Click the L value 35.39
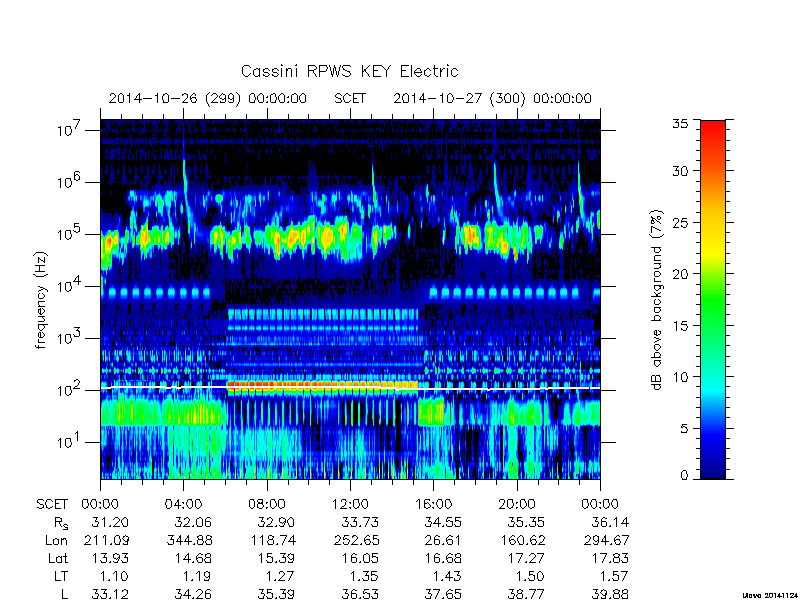Image resolution: width=800 pixels, height=600 pixels. (x=276, y=594)
